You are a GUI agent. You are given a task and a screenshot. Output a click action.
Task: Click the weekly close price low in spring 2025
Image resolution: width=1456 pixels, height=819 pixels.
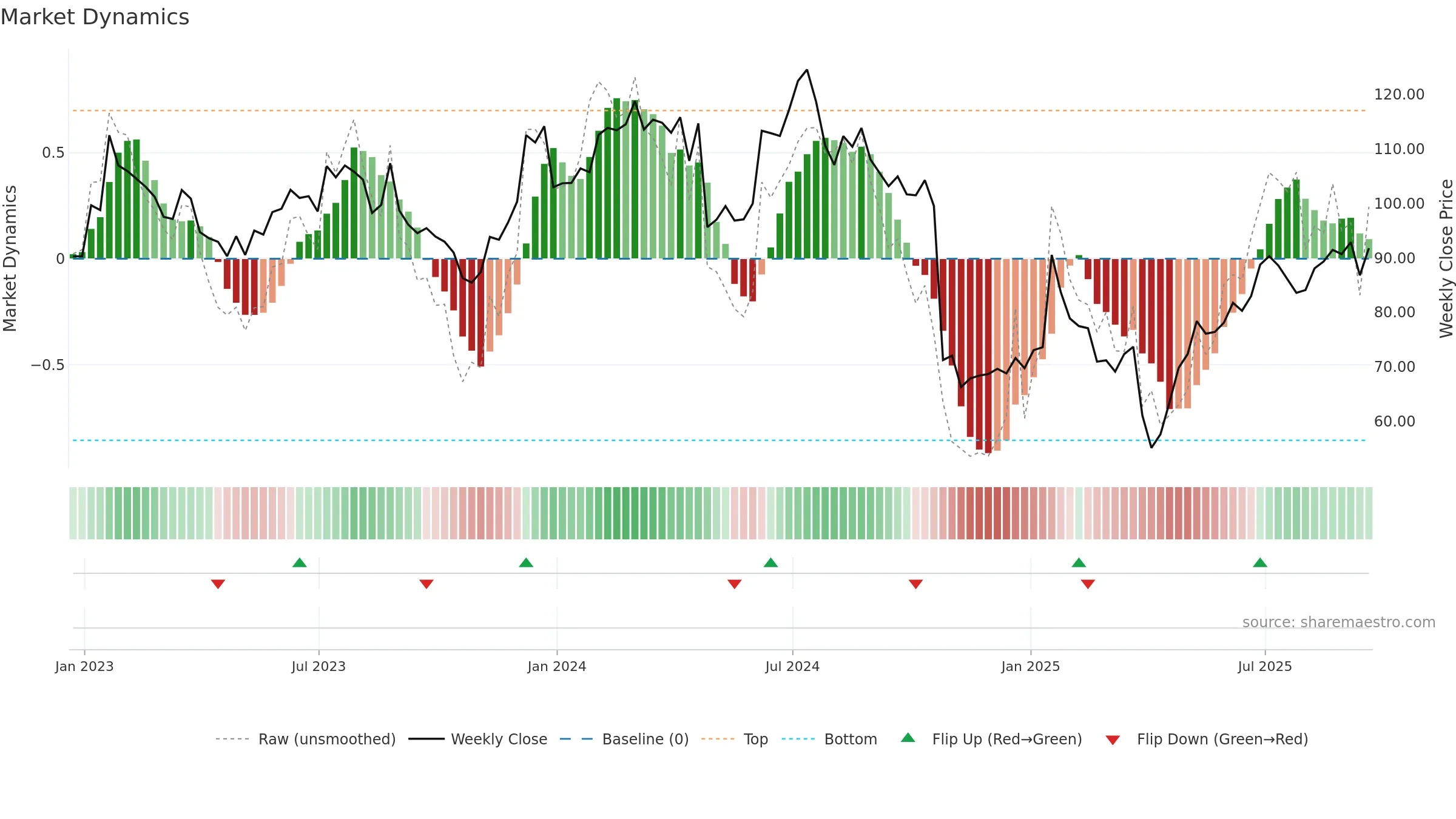(1151, 448)
